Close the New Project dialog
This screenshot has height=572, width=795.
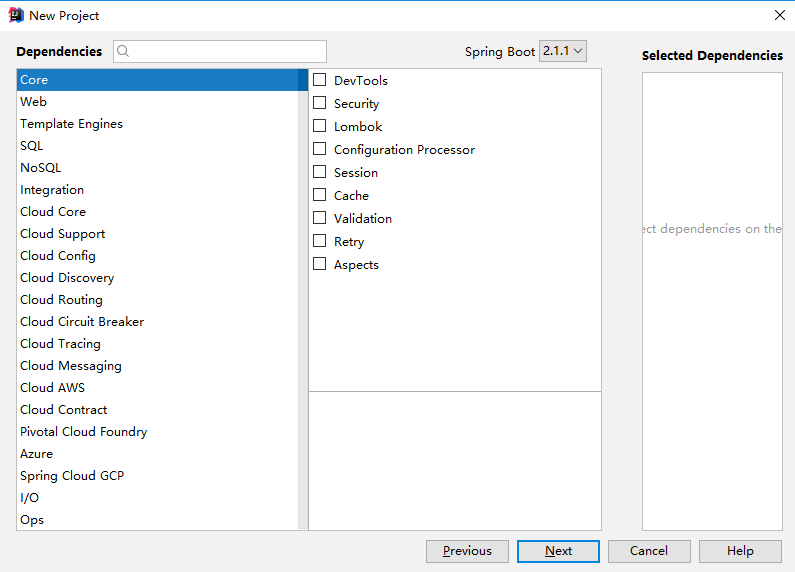click(780, 15)
